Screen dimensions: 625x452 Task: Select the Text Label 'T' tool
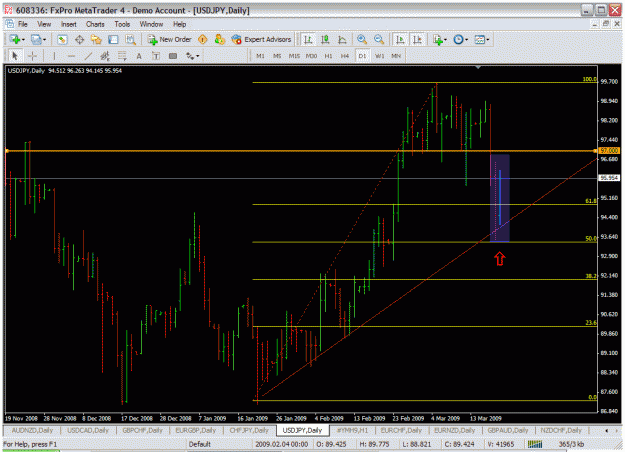pos(156,56)
